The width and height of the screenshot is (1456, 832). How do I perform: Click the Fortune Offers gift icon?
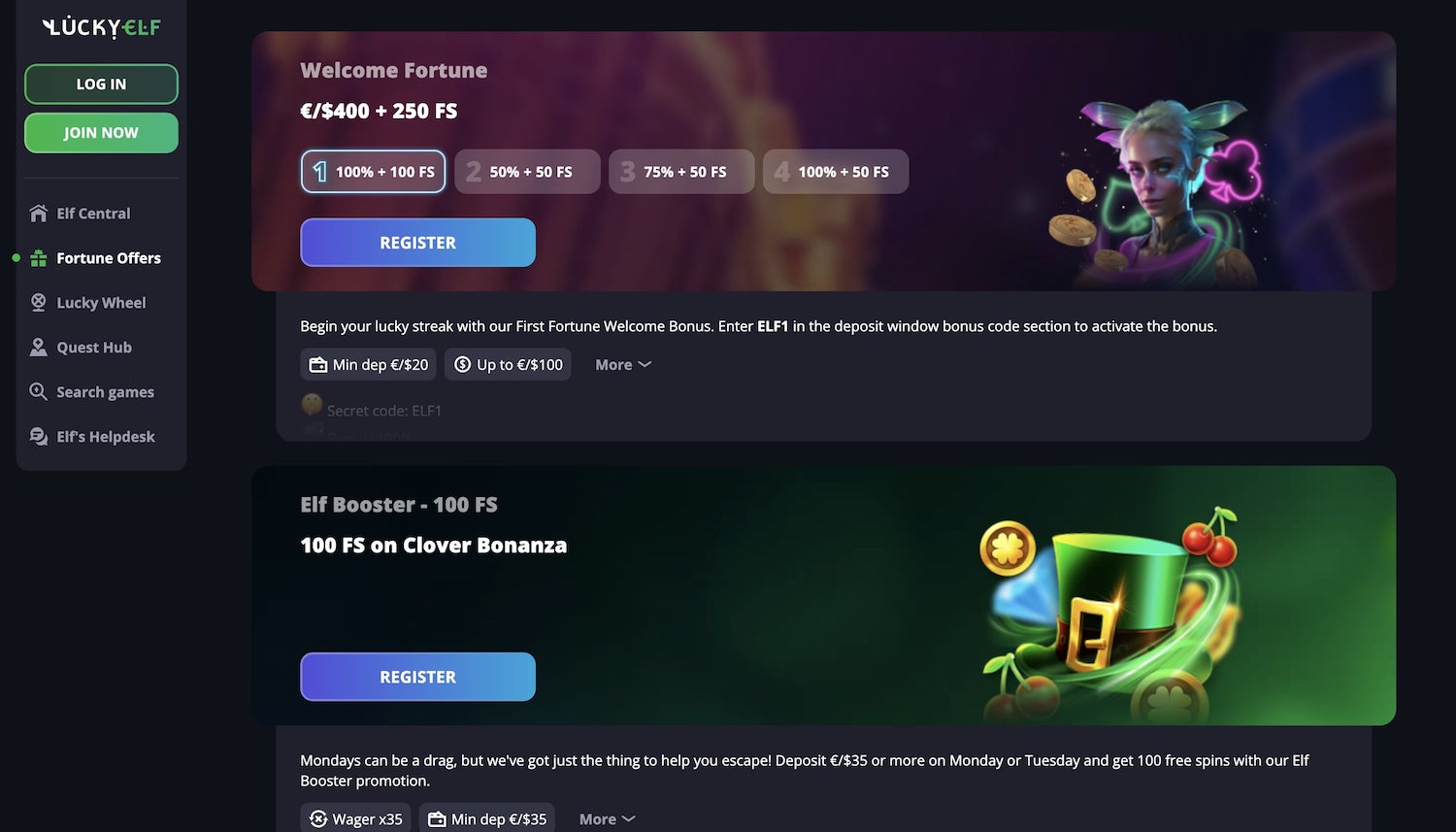click(x=38, y=257)
